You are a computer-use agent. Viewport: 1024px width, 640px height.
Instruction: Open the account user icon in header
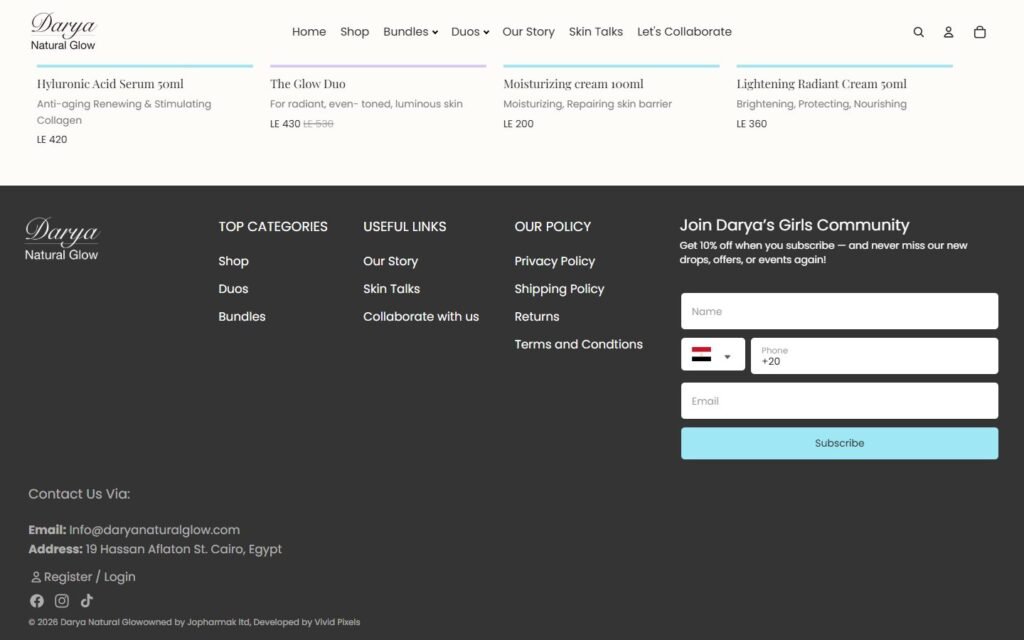pyautogui.click(x=948, y=32)
